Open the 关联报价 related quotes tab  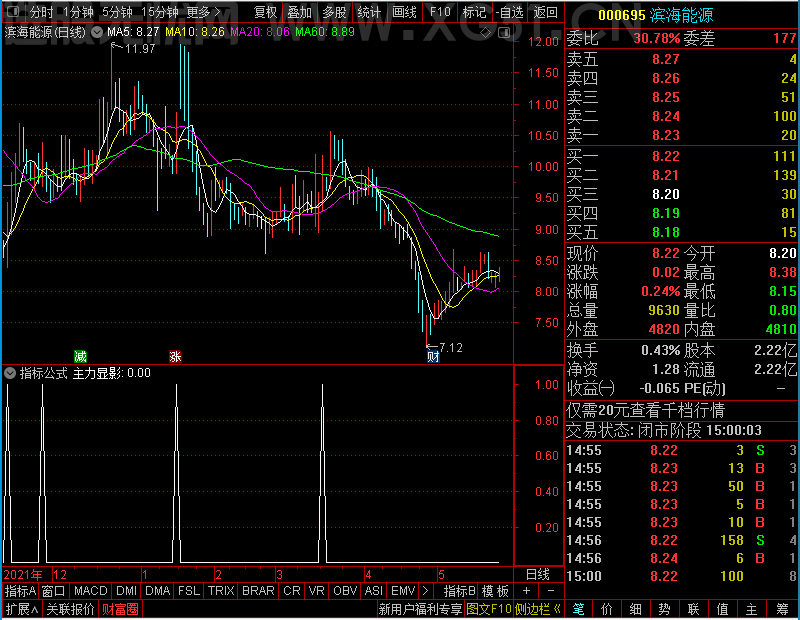coord(70,609)
